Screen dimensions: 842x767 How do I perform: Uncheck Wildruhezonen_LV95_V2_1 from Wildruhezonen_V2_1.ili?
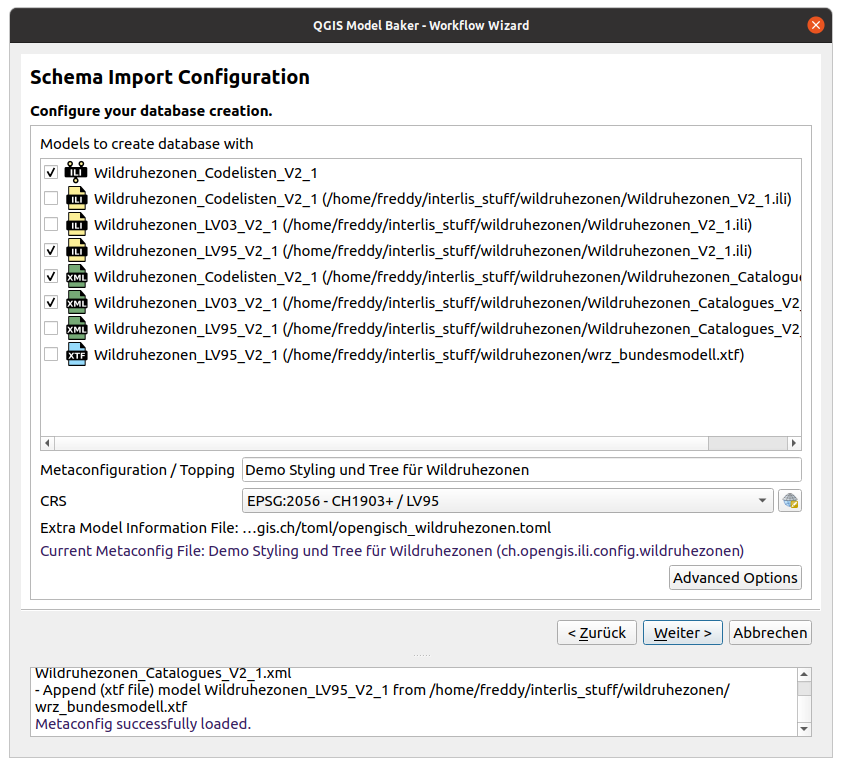coord(51,250)
